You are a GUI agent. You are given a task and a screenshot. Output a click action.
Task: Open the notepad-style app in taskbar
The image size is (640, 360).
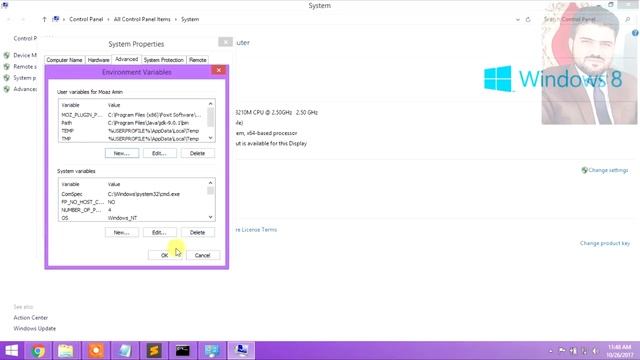[x=125, y=351]
